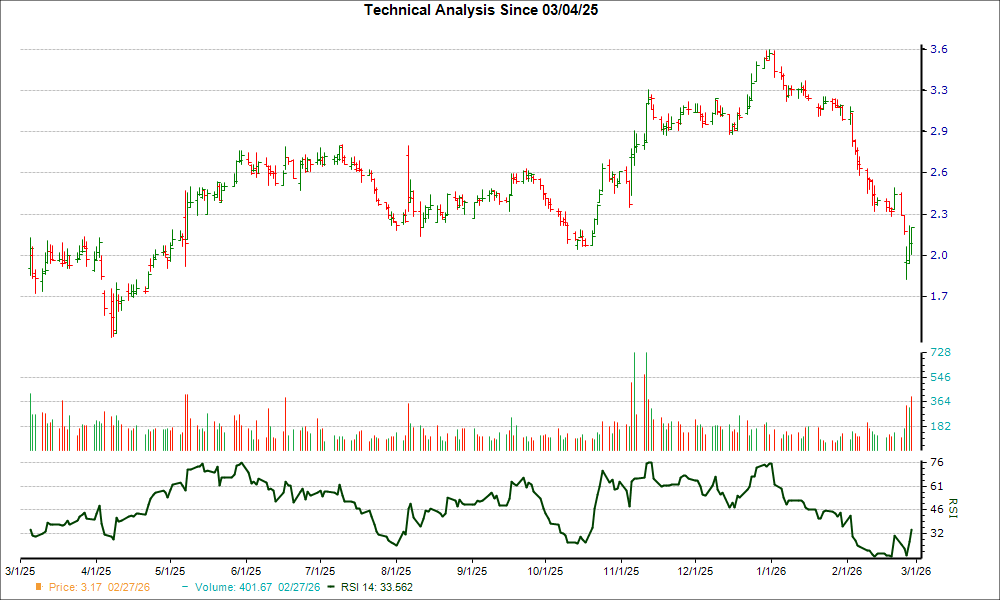
Task: Click the 2/1/26 label on the date axis
Action: click(845, 570)
